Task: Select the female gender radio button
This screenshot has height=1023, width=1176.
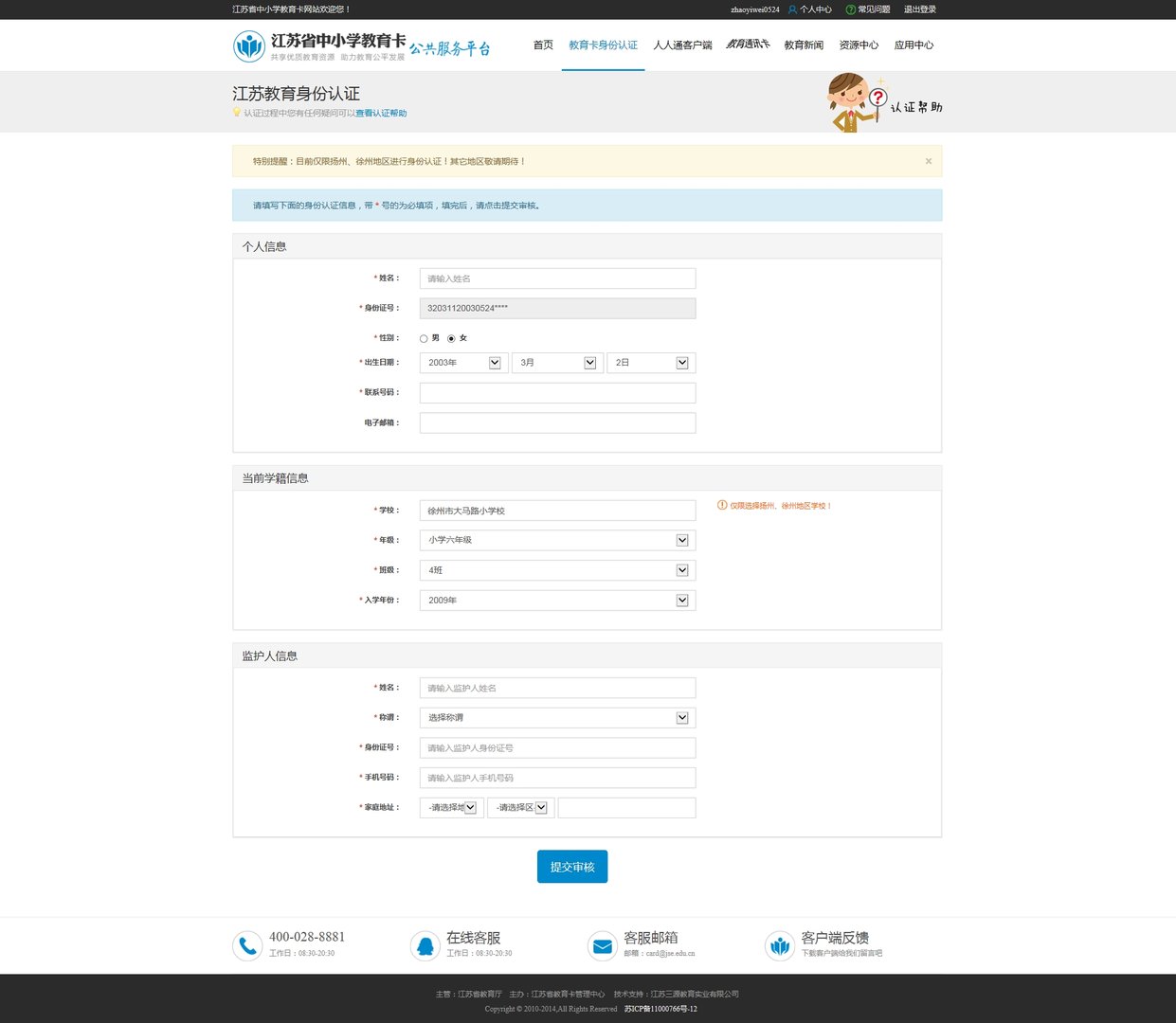Action: click(451, 338)
